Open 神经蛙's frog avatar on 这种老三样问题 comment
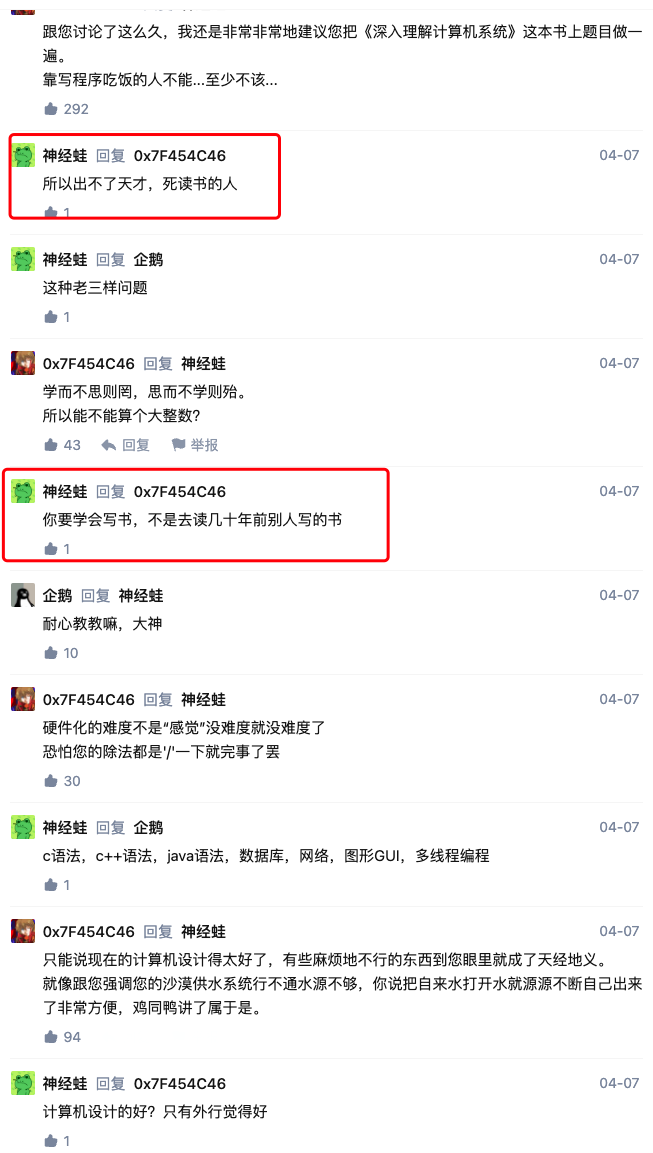This screenshot has height=1153, width=653. coord(23,259)
